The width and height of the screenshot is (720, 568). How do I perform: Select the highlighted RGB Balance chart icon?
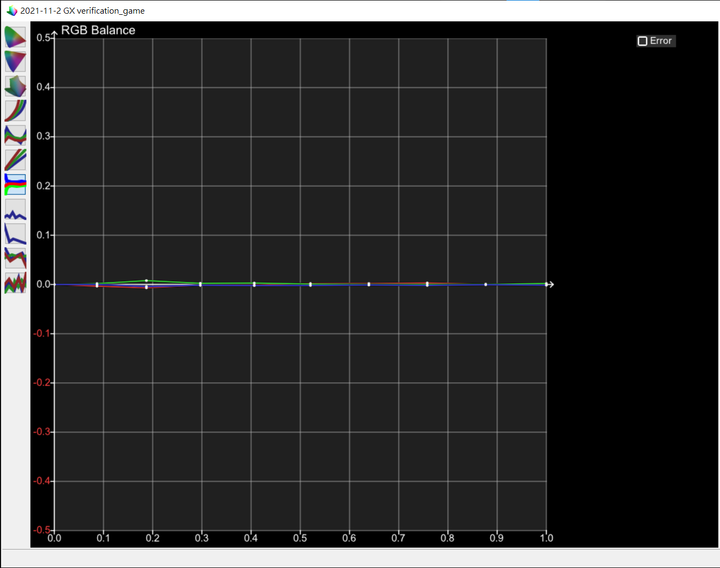point(15,184)
